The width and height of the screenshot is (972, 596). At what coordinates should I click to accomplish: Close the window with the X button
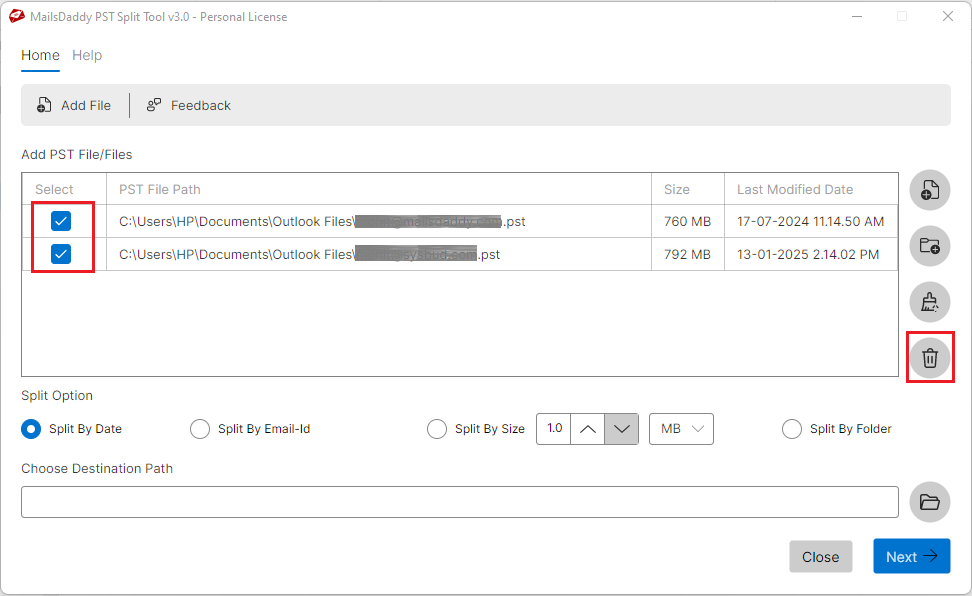[948, 17]
